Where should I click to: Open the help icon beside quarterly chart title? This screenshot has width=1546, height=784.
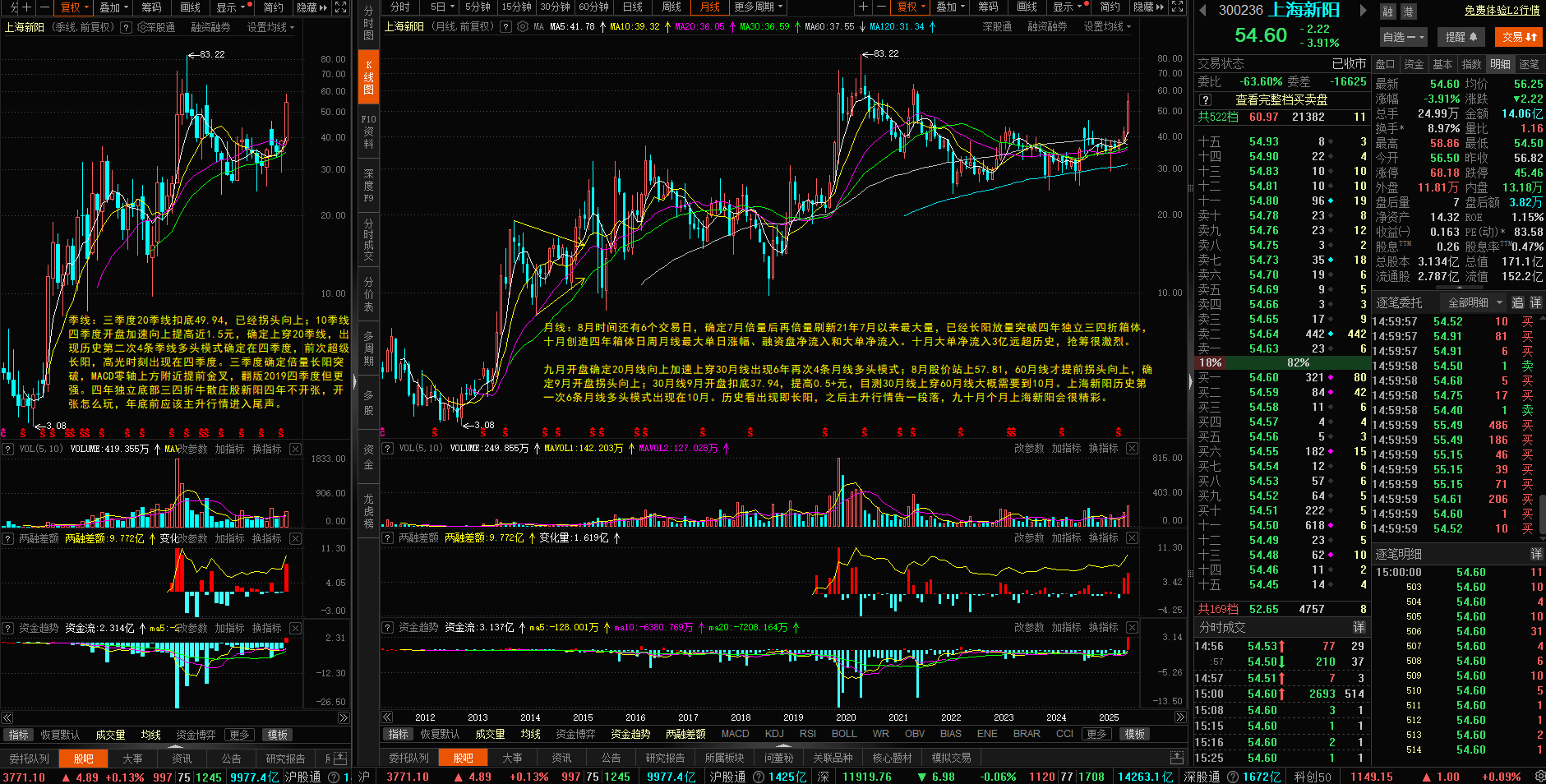tap(126, 27)
